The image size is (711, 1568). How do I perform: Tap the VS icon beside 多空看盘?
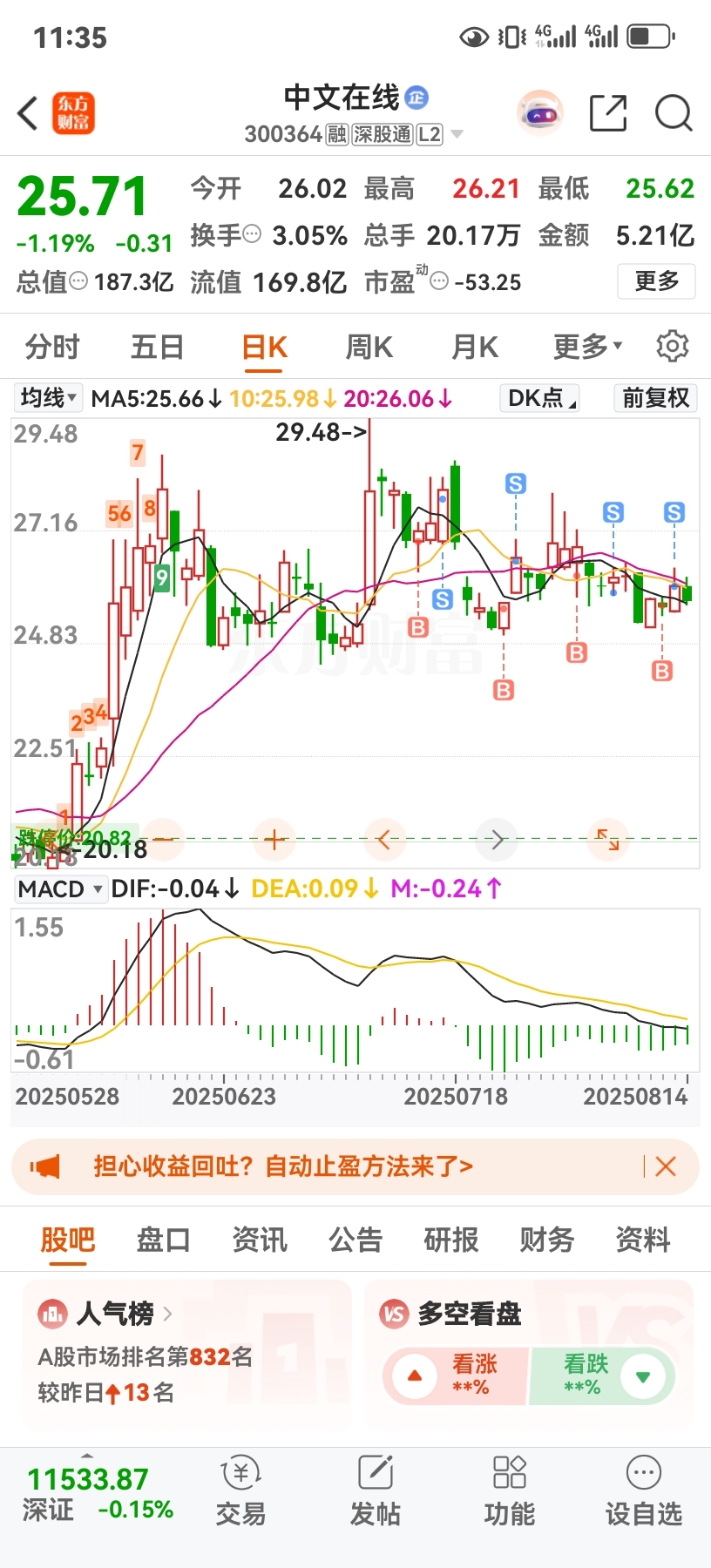pos(395,1314)
